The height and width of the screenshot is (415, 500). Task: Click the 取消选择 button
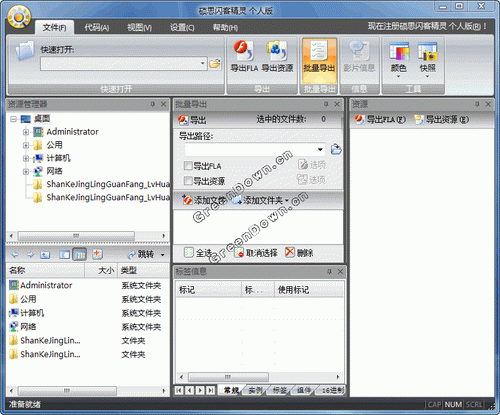[256, 253]
